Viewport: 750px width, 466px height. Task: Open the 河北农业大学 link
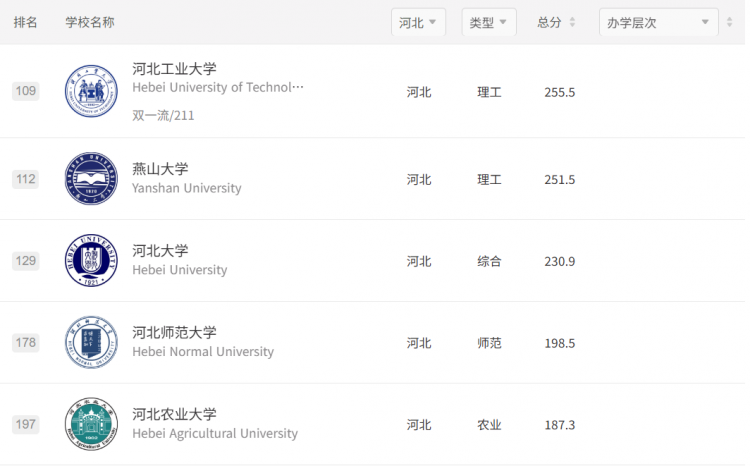(x=174, y=414)
